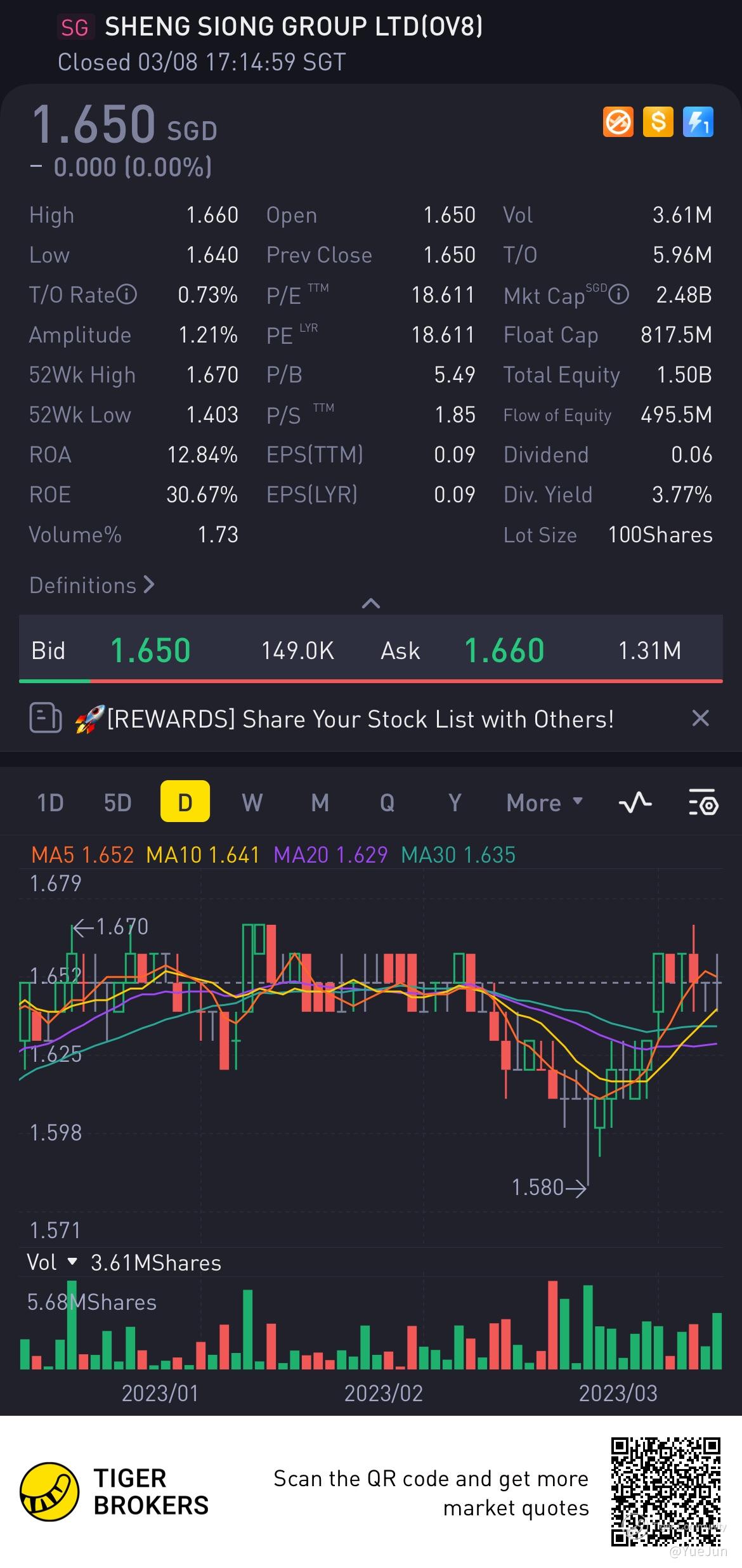
Task: Tap the current price 1.650 SGD
Action: [124, 124]
